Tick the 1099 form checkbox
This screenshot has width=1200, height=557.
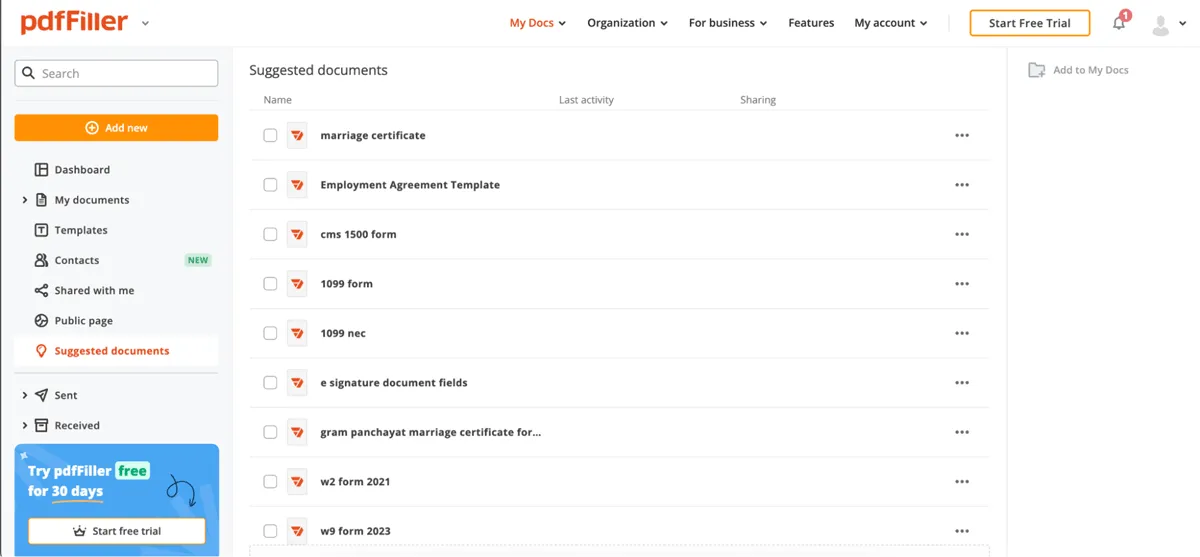(270, 284)
